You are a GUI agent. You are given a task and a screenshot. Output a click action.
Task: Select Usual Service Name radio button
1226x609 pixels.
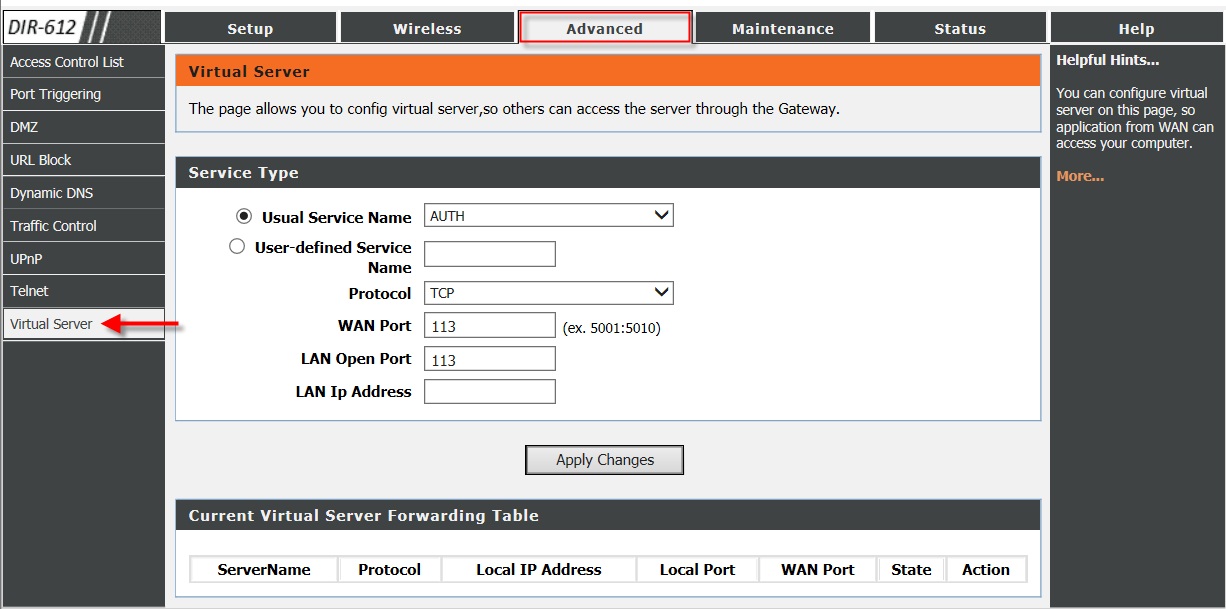[244, 216]
